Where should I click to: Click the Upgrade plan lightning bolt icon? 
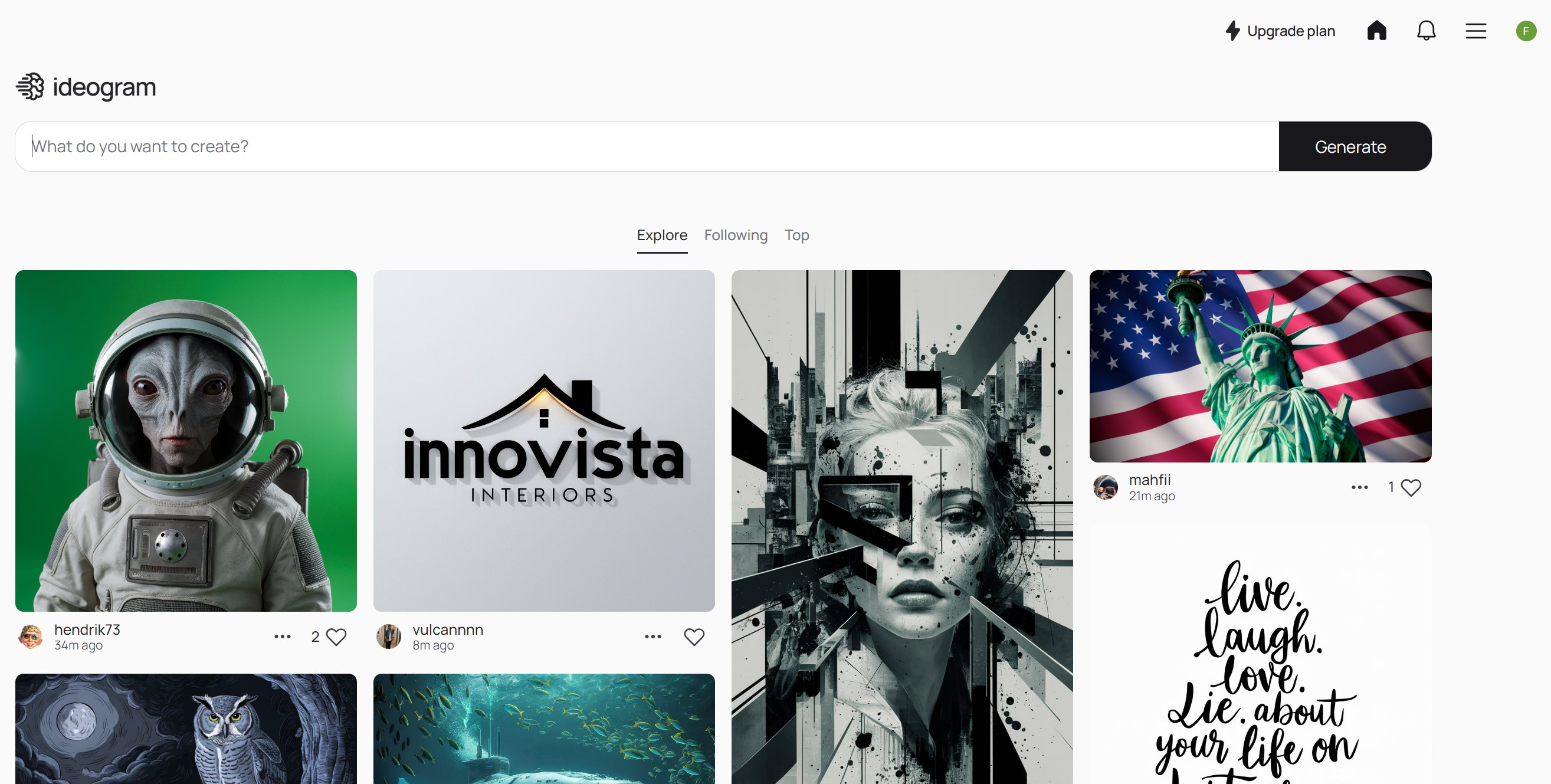point(1232,31)
